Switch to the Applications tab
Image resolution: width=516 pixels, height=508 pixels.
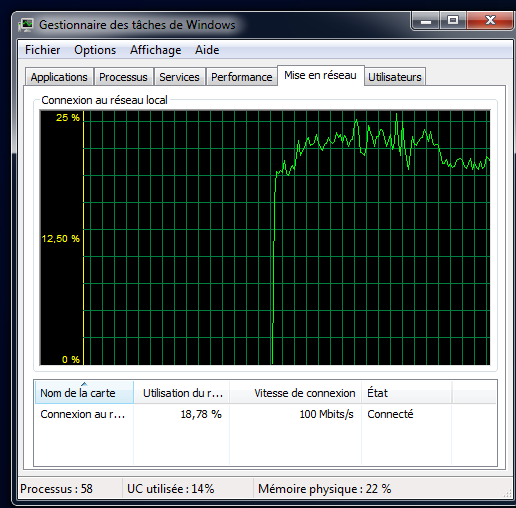tap(59, 77)
